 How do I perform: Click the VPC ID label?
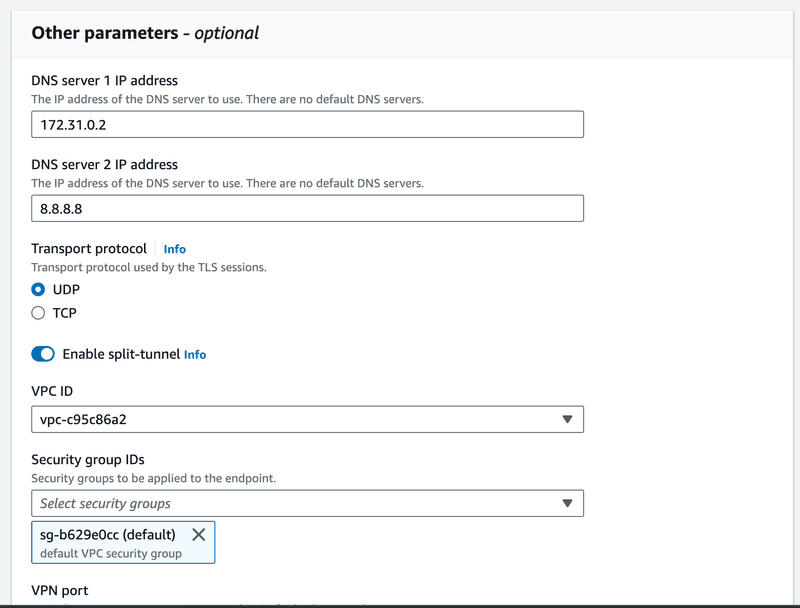pos(52,391)
